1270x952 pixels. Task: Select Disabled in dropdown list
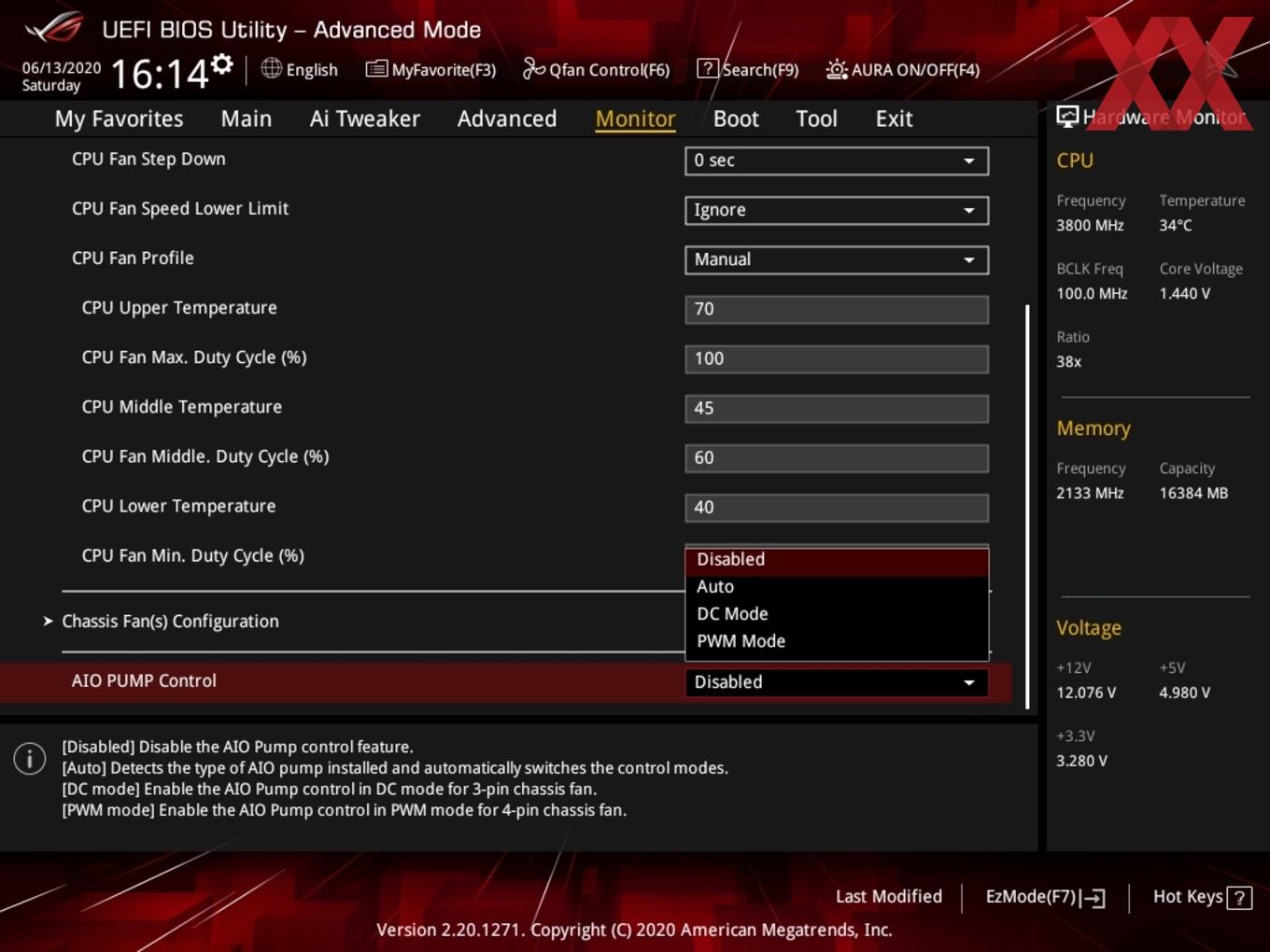[837, 560]
